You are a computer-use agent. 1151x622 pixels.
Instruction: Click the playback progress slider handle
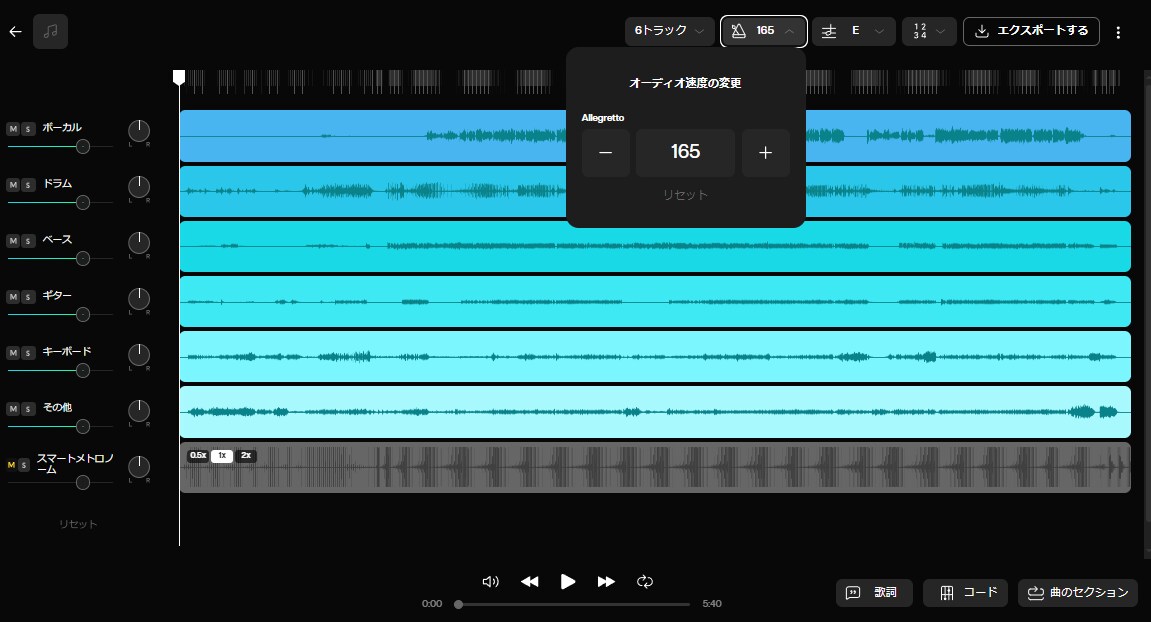tap(459, 604)
